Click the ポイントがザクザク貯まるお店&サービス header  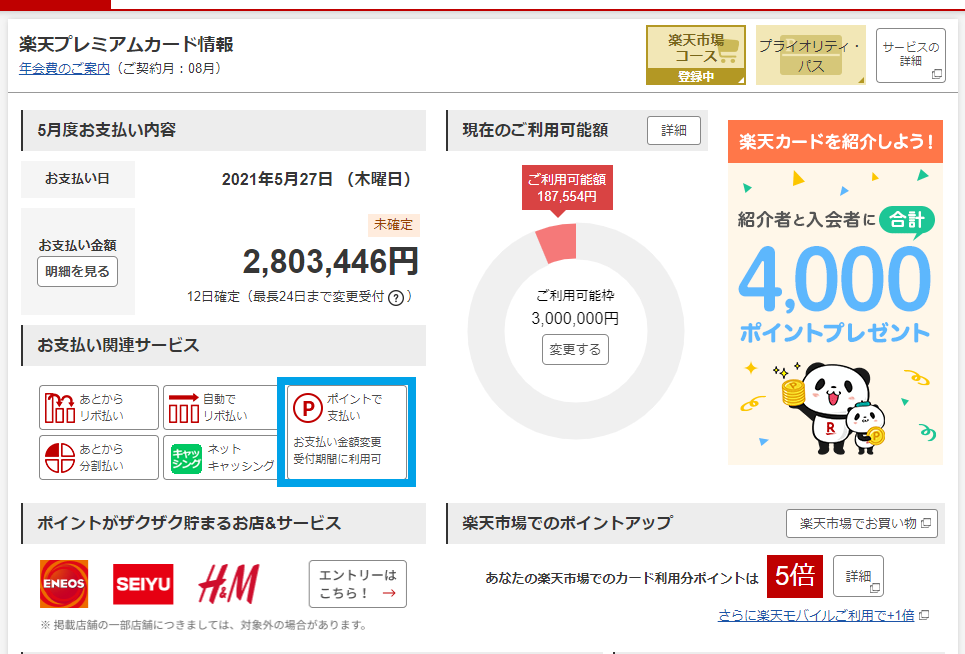223,524
